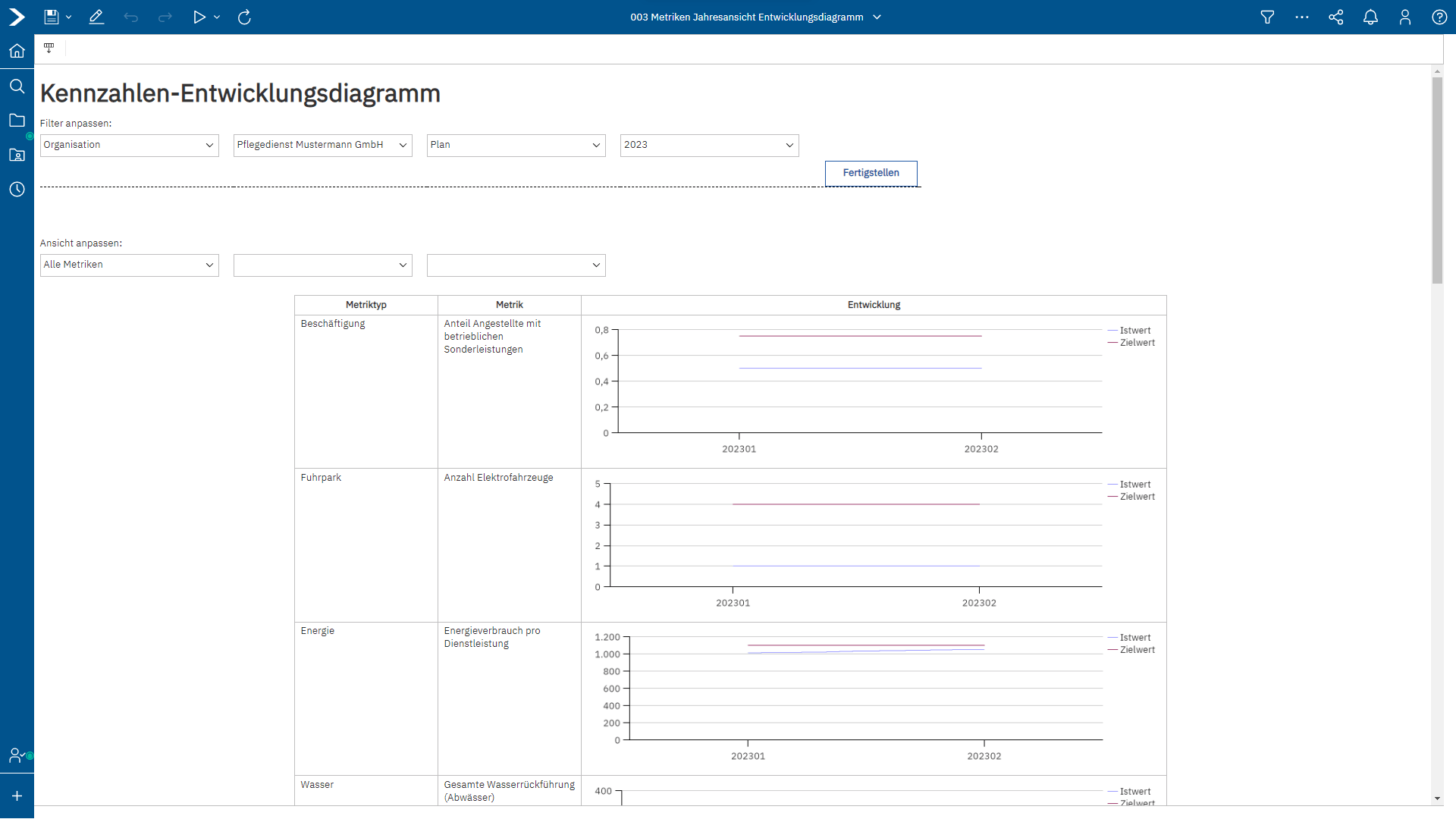Screen dimensions: 1456x819
Task: Open the more options ellipsis menu
Action: [x=1302, y=17]
